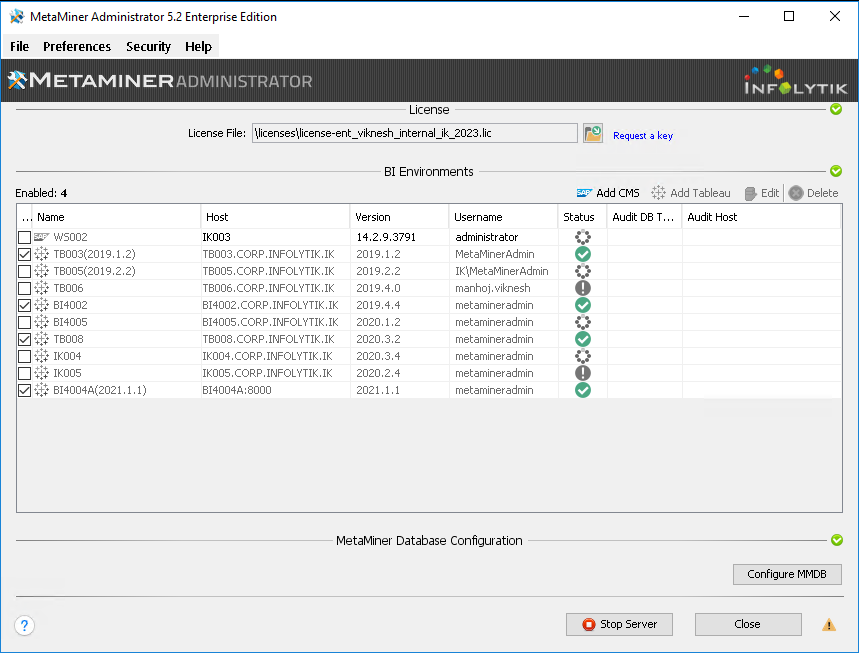
Task: Click the Delete environment button
Action: coord(814,193)
